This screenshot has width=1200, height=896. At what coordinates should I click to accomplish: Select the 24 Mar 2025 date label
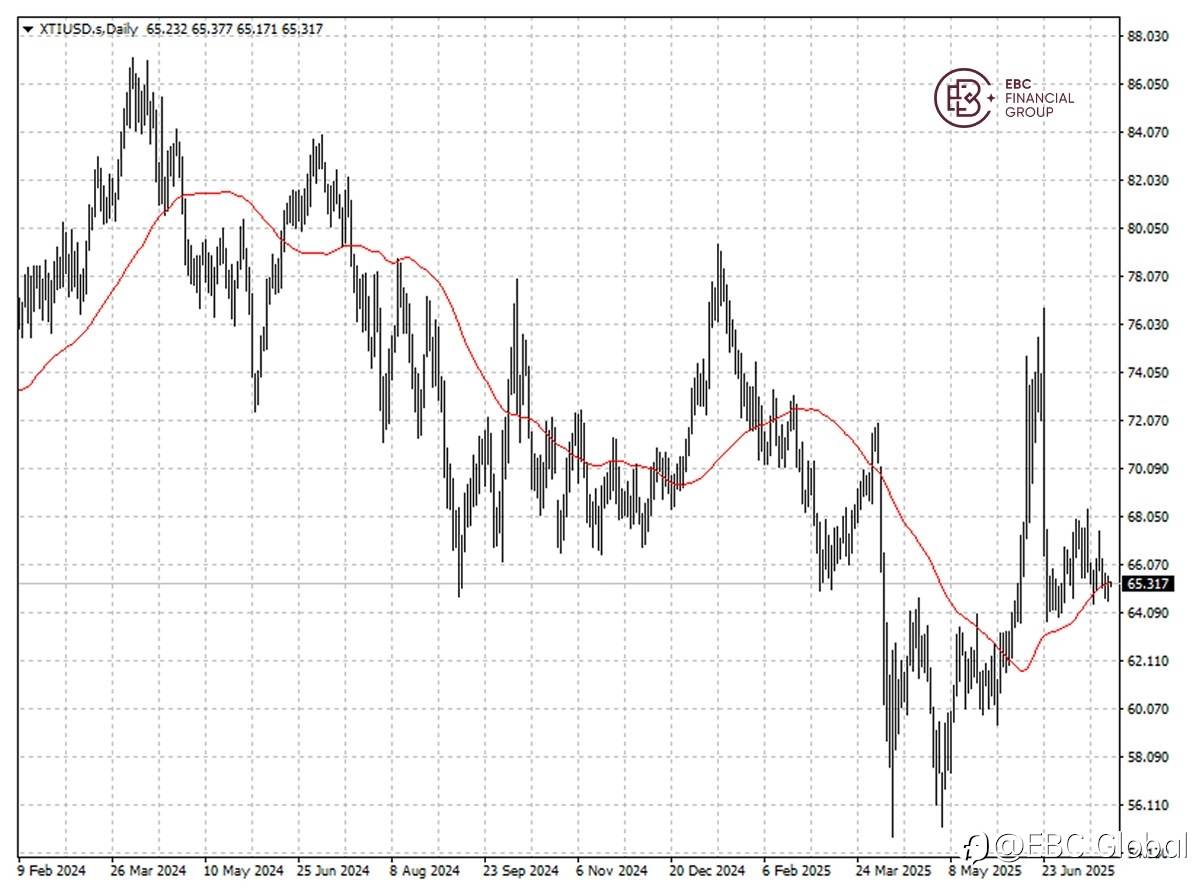pyautogui.click(x=894, y=871)
